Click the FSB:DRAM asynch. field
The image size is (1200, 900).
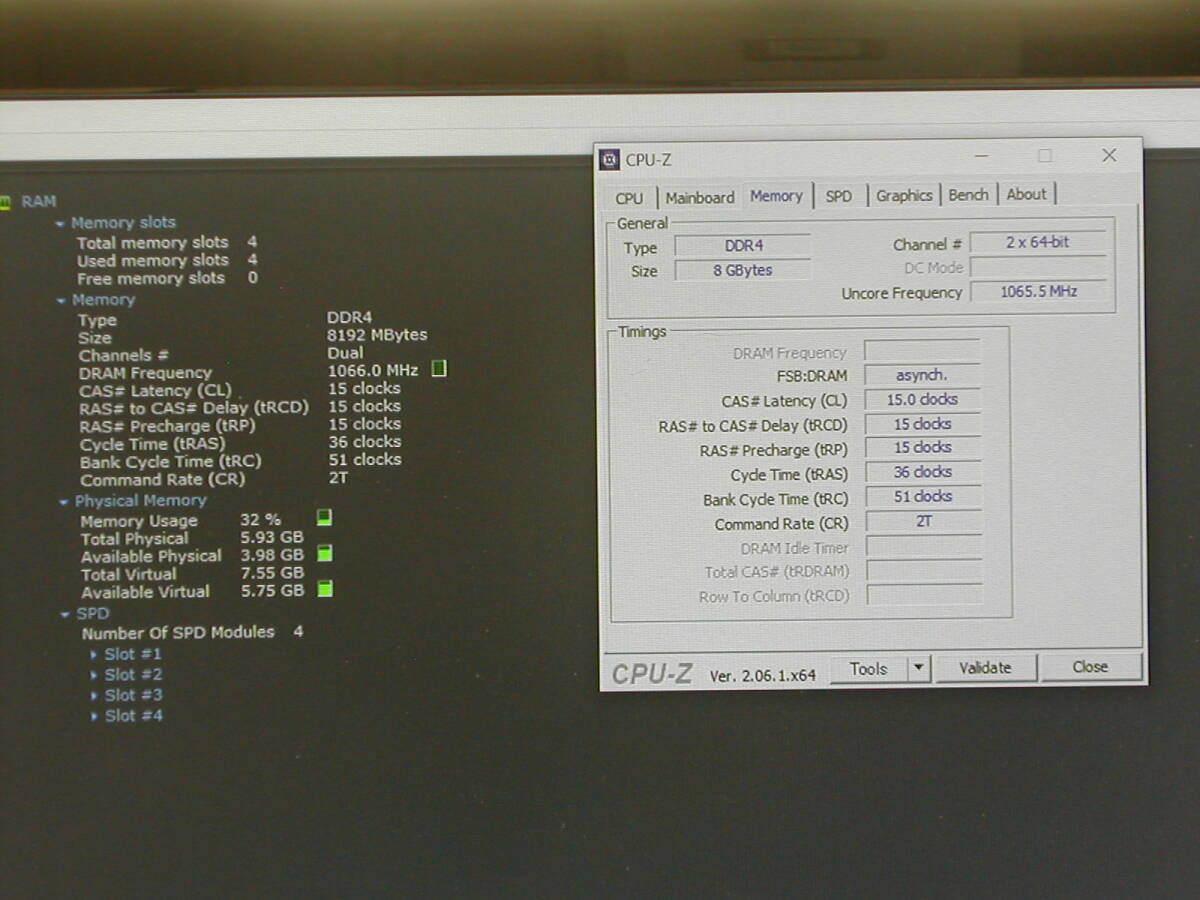pos(922,375)
